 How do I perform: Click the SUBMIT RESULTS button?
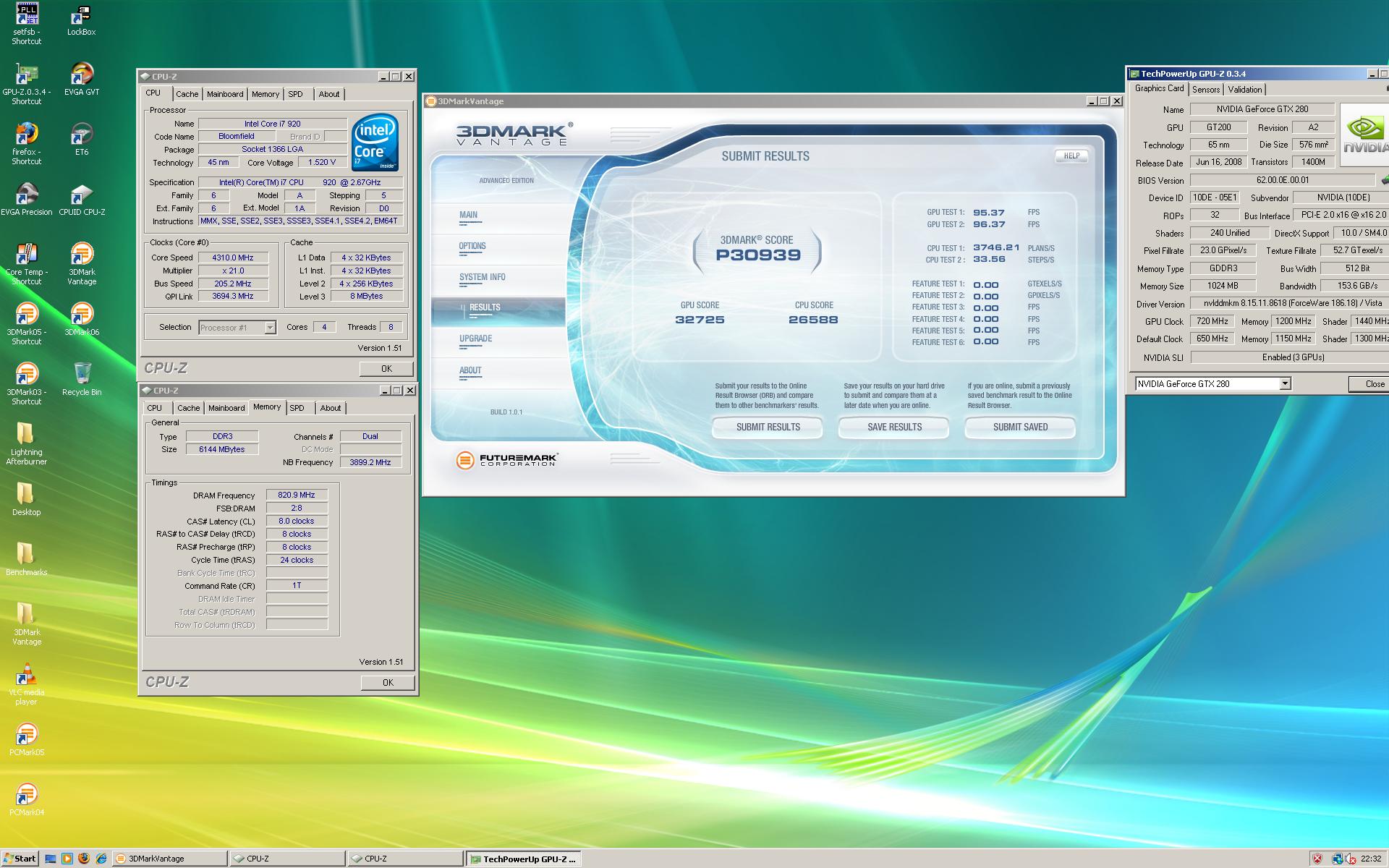(x=768, y=427)
